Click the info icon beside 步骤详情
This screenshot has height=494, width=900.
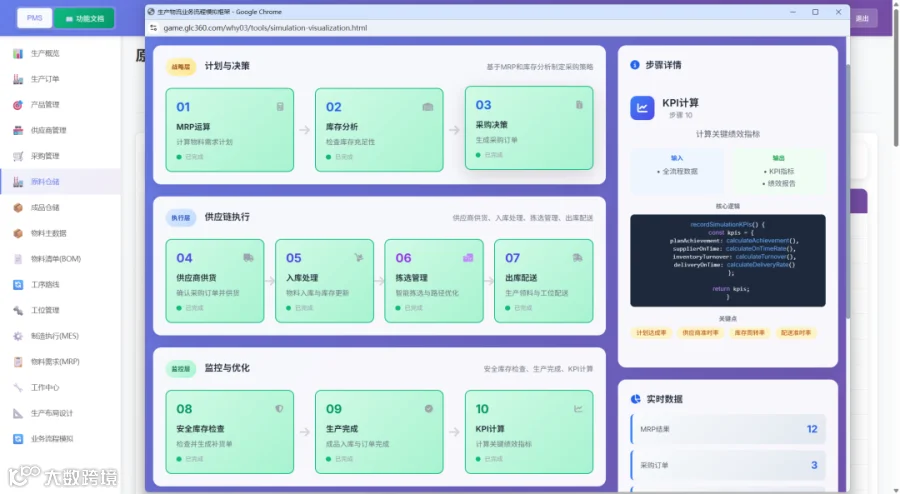click(x=635, y=65)
